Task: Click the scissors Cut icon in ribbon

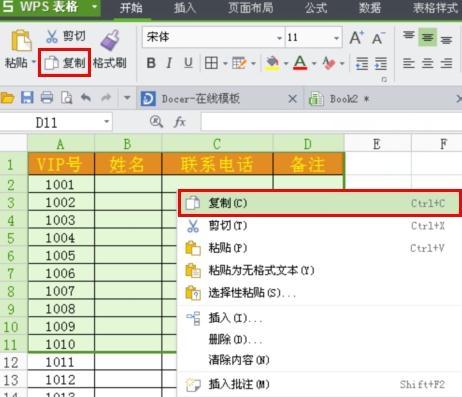Action: click(52, 36)
